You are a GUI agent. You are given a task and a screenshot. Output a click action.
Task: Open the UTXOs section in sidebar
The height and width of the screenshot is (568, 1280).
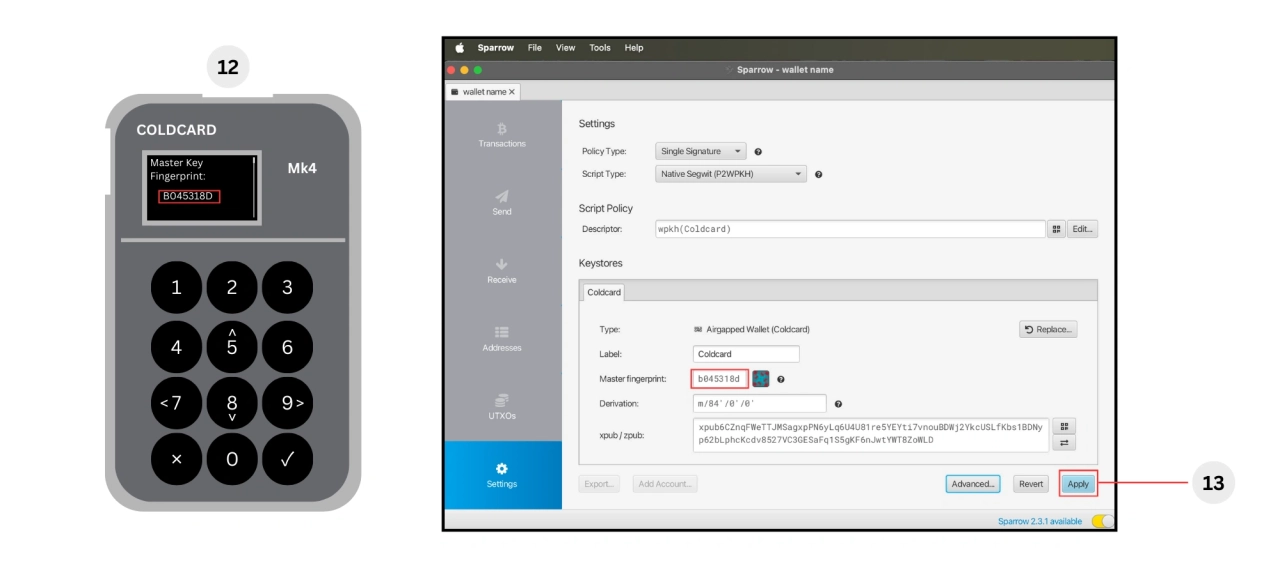(502, 406)
